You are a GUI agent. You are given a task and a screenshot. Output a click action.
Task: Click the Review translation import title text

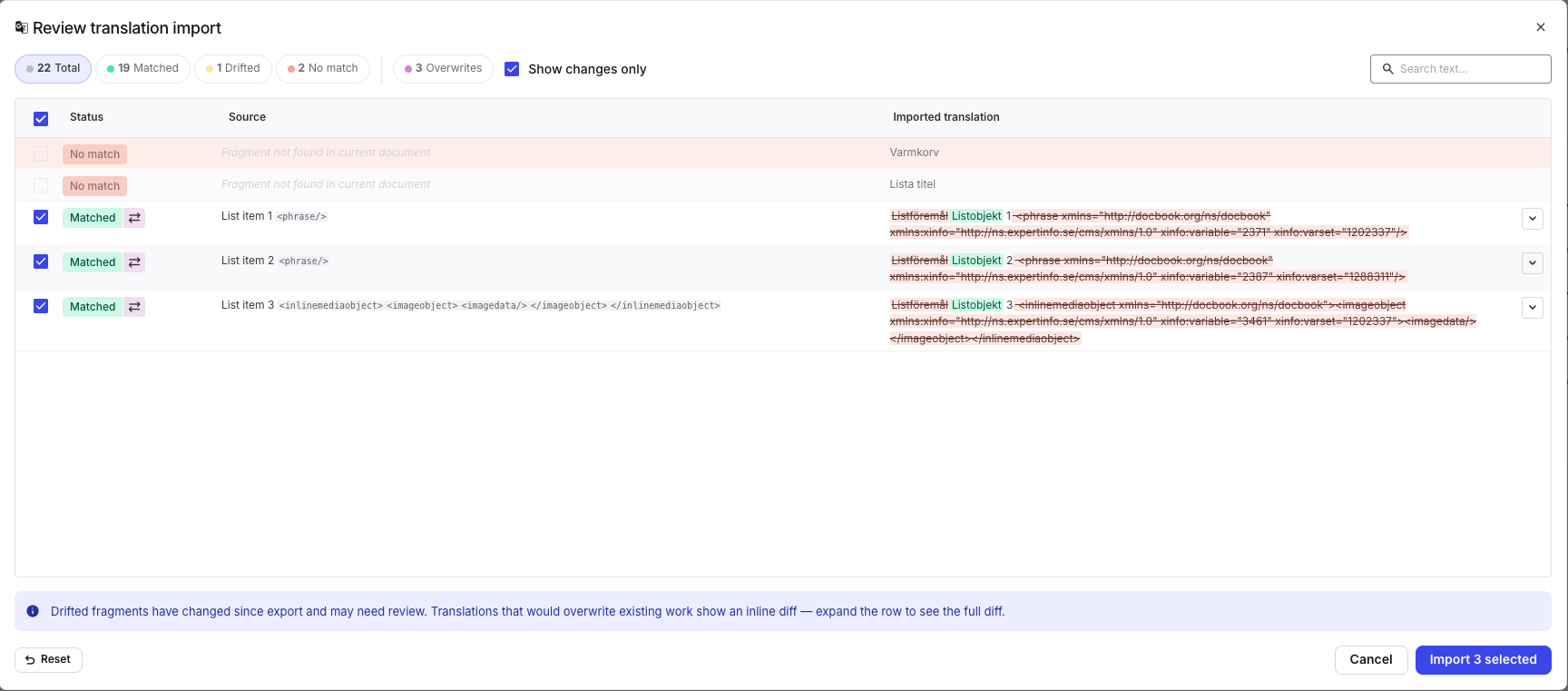click(x=127, y=28)
